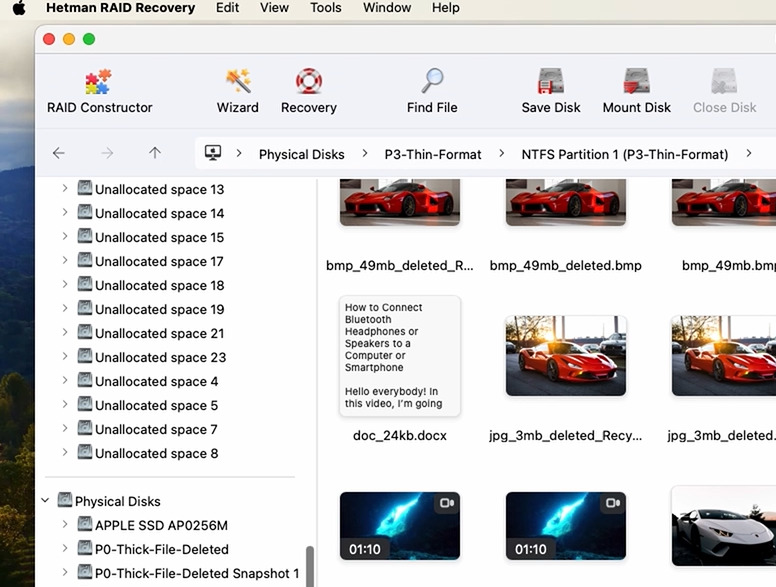Click the Close Disk icon
776x587 pixels.
[x=724, y=82]
